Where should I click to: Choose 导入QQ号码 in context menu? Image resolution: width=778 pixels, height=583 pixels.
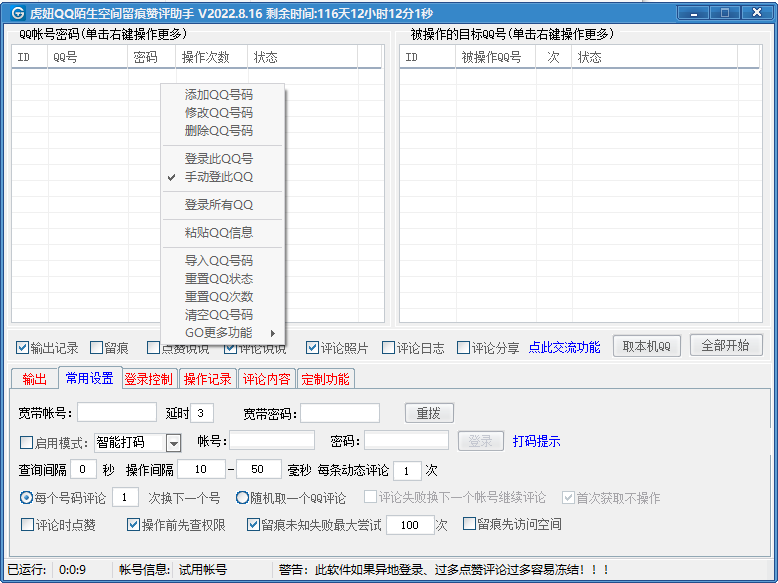pyautogui.click(x=219, y=260)
